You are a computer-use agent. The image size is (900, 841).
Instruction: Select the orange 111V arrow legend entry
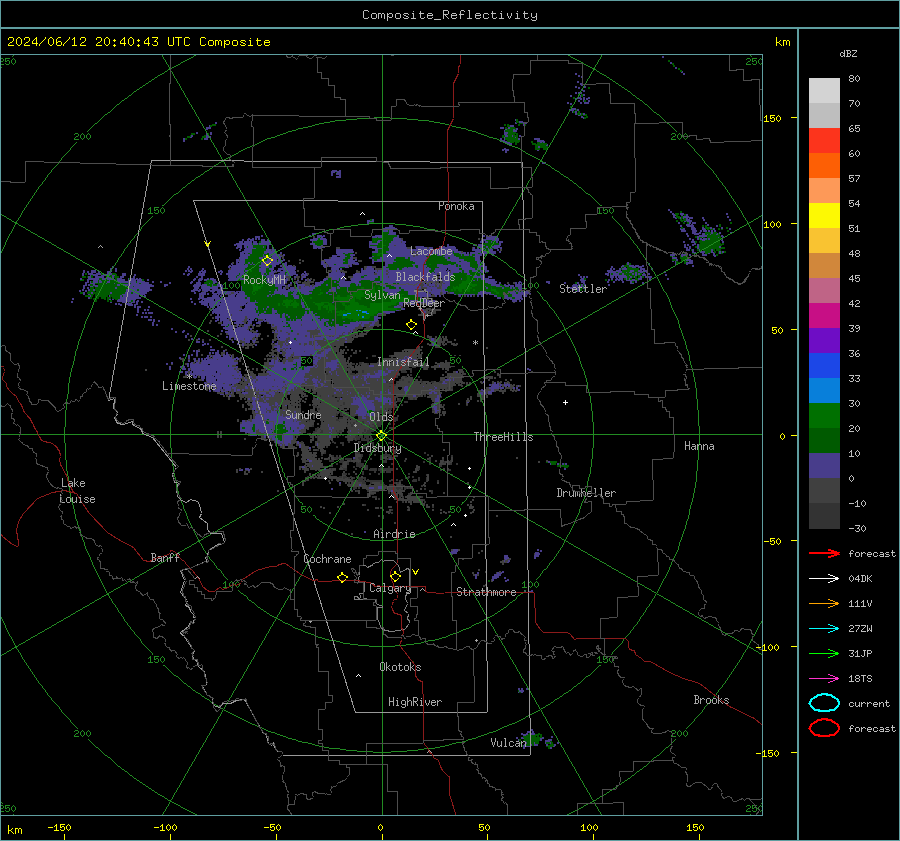(x=824, y=603)
